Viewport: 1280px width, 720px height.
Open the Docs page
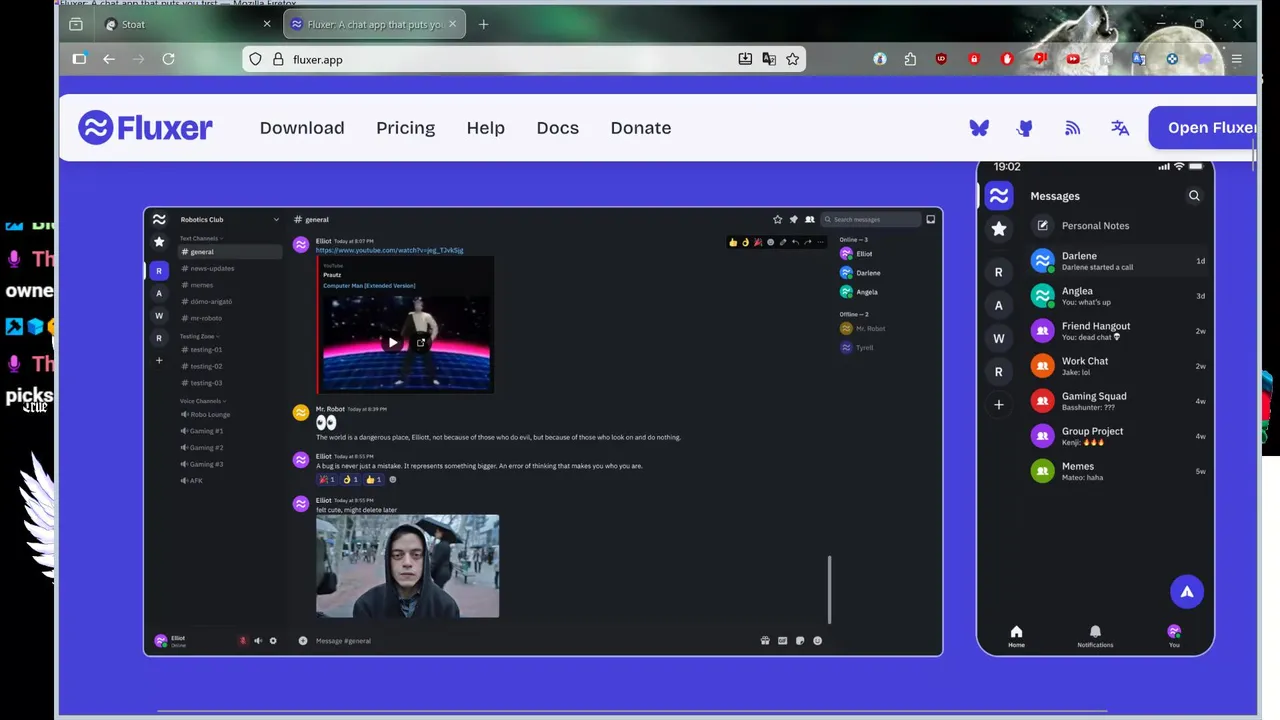557,128
